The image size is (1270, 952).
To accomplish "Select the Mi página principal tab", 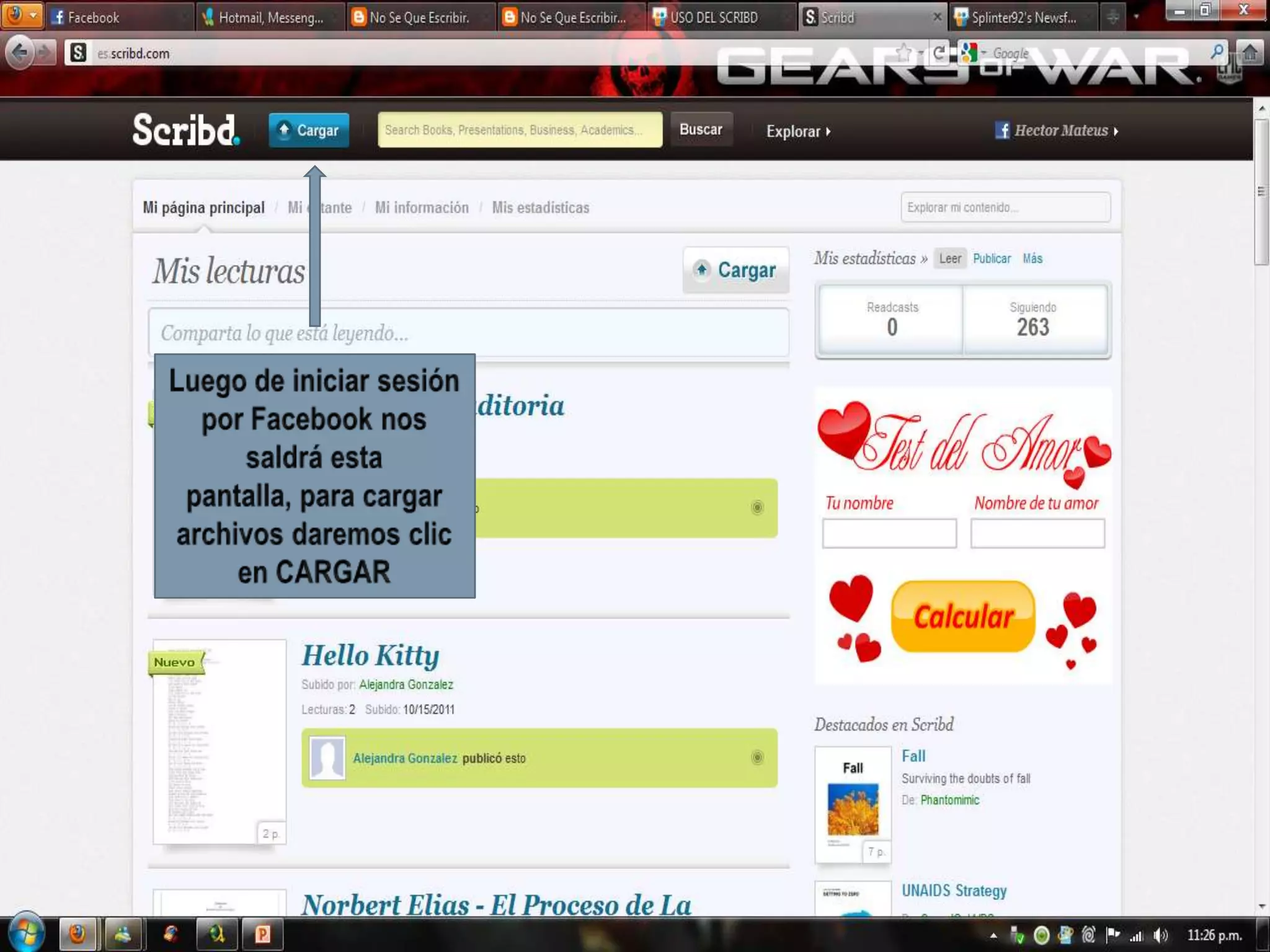I will [203, 207].
